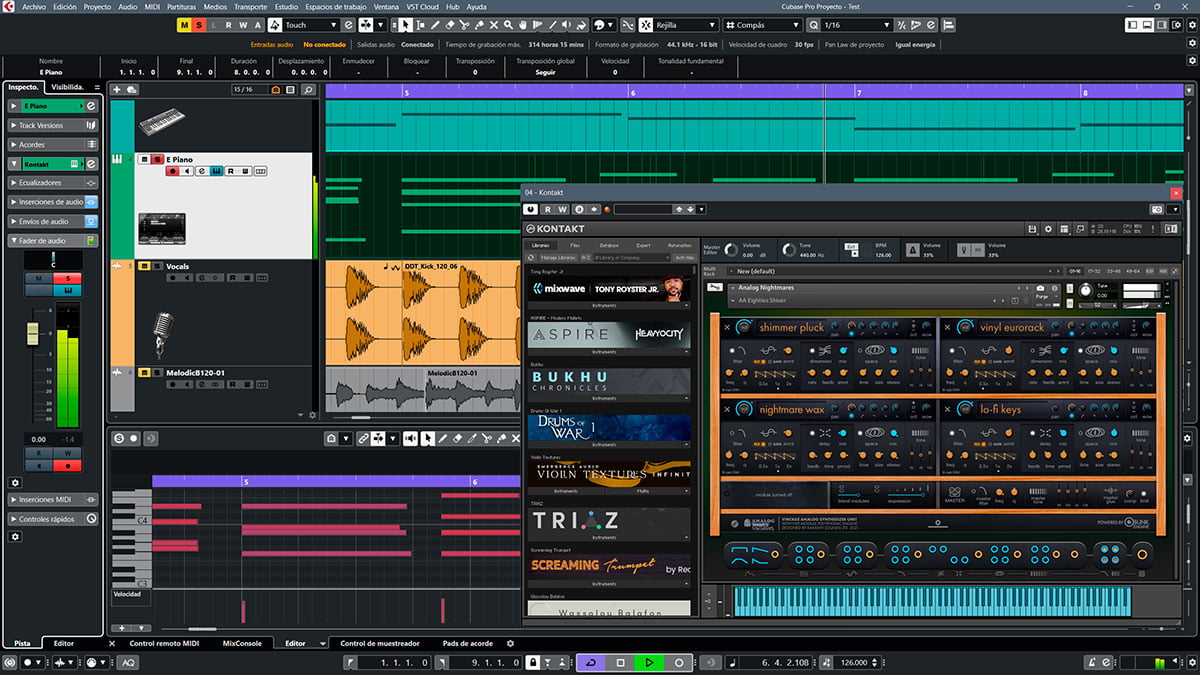
Task: Click the Kontakt edit instrument icon in inspector
Action: pos(91,163)
